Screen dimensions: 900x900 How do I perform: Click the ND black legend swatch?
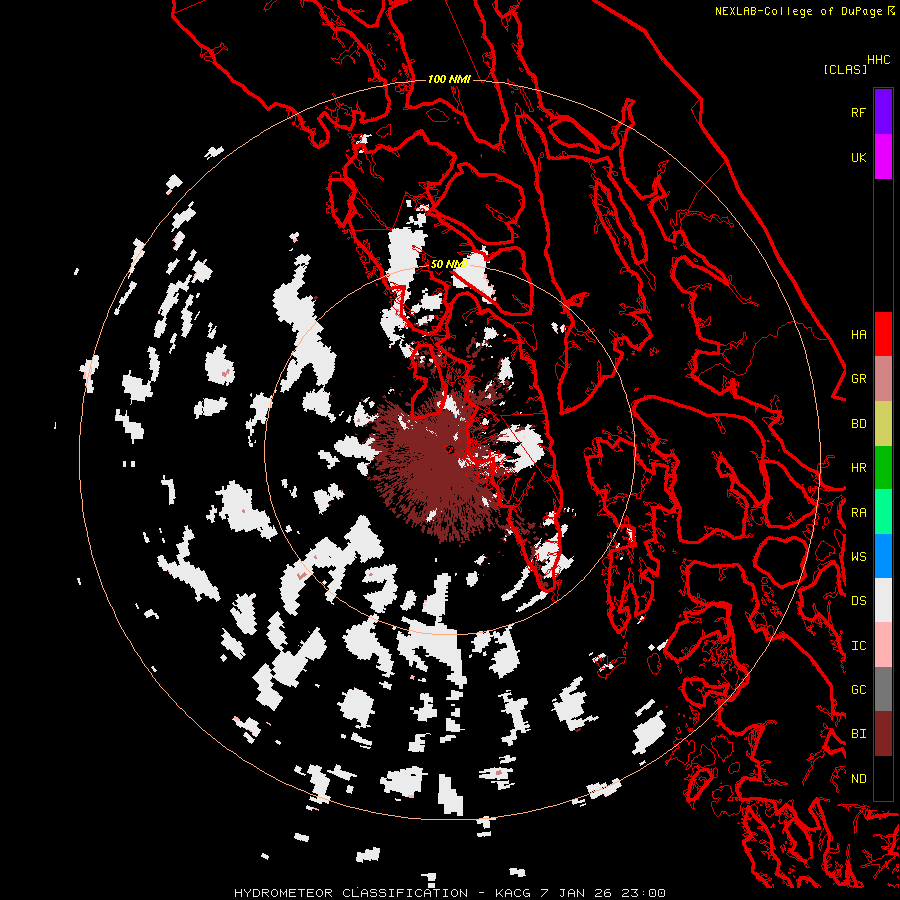coord(883,778)
